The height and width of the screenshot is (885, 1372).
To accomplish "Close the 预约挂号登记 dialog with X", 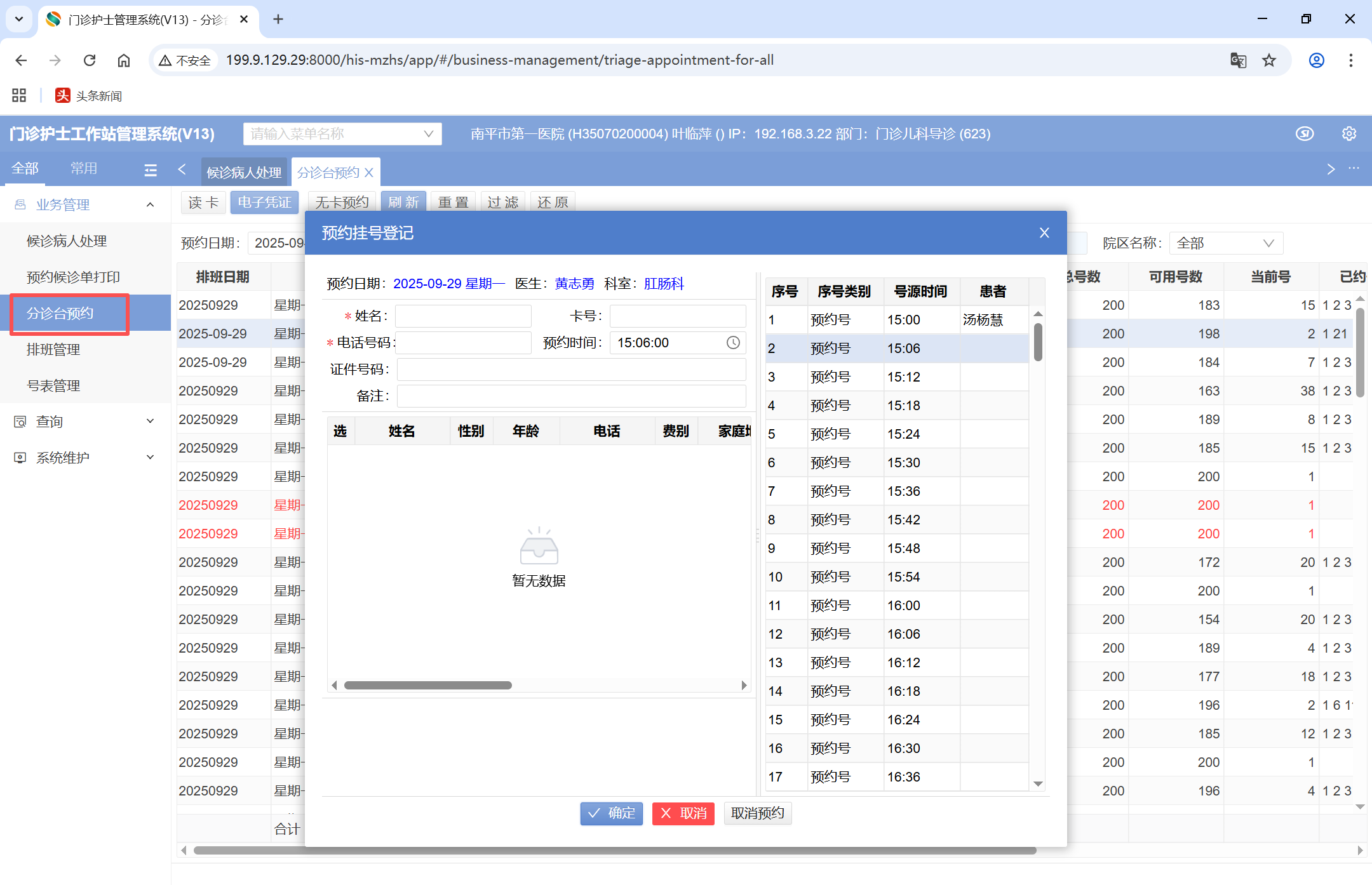I will coord(1044,233).
